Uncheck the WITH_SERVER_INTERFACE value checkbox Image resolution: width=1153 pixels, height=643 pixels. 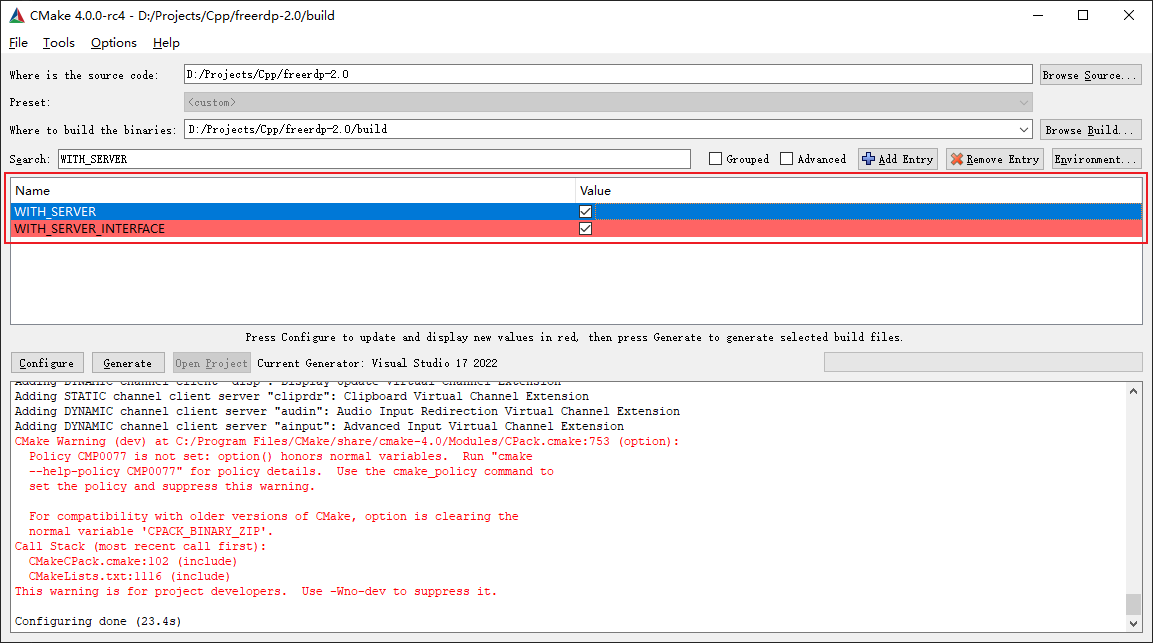585,228
